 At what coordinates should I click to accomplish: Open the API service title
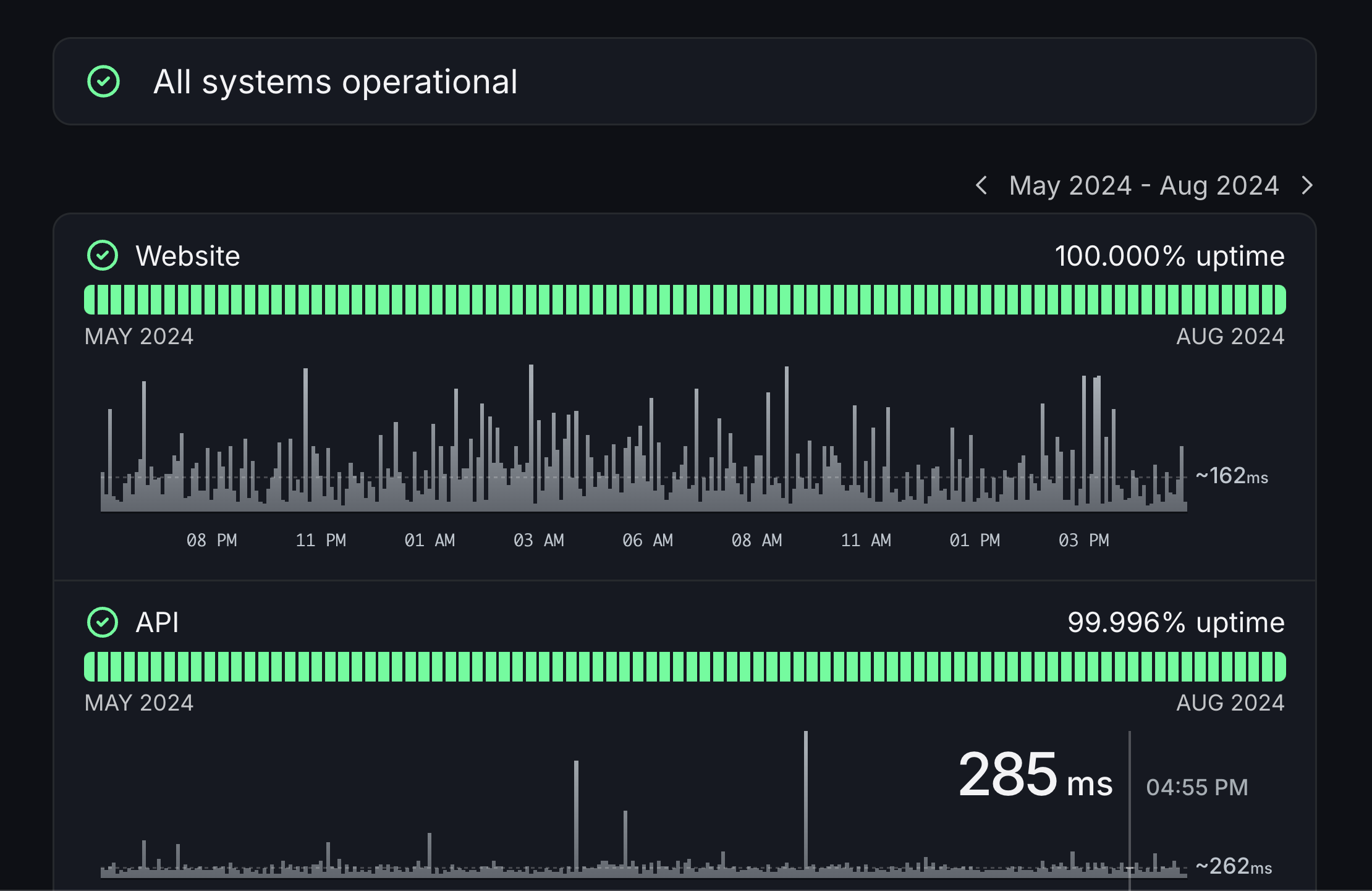158,622
